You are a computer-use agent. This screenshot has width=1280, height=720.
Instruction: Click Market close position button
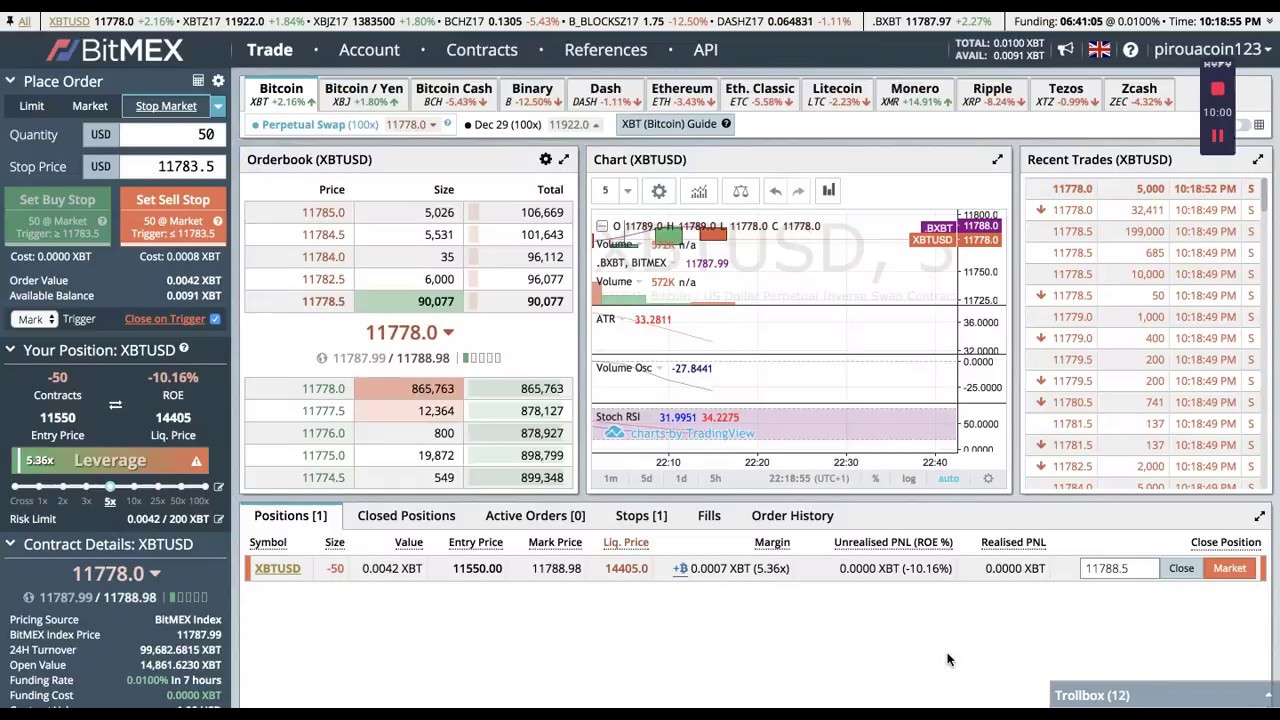pyautogui.click(x=1230, y=568)
